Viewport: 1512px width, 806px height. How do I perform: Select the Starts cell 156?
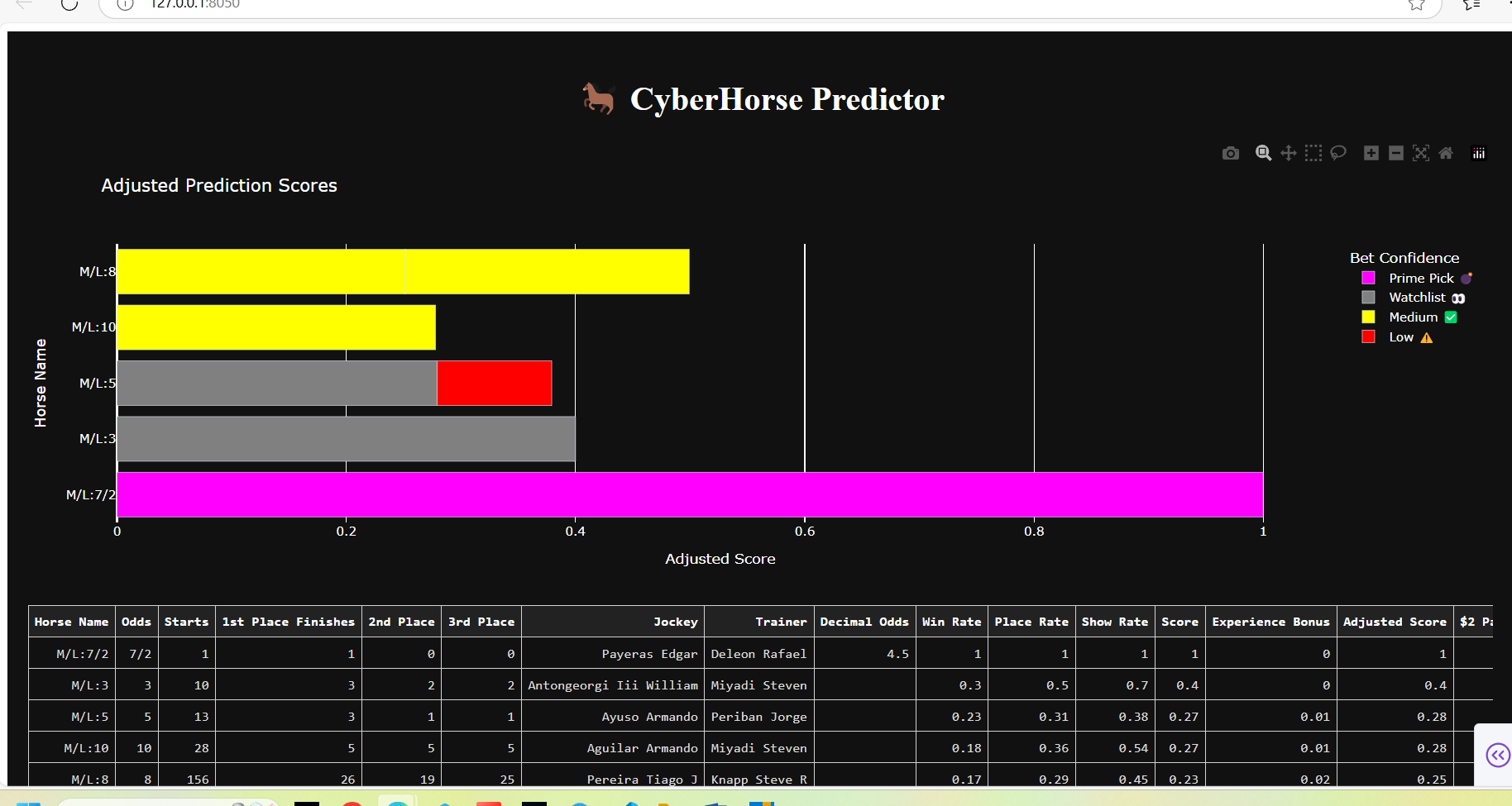click(187, 775)
